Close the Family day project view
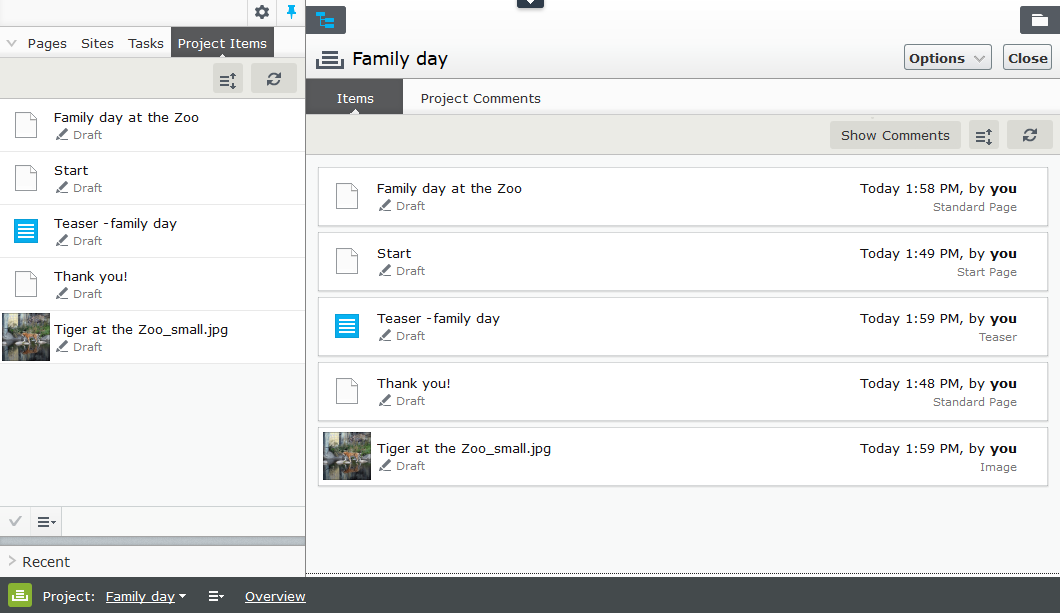The width and height of the screenshot is (1060, 613). (x=1027, y=58)
